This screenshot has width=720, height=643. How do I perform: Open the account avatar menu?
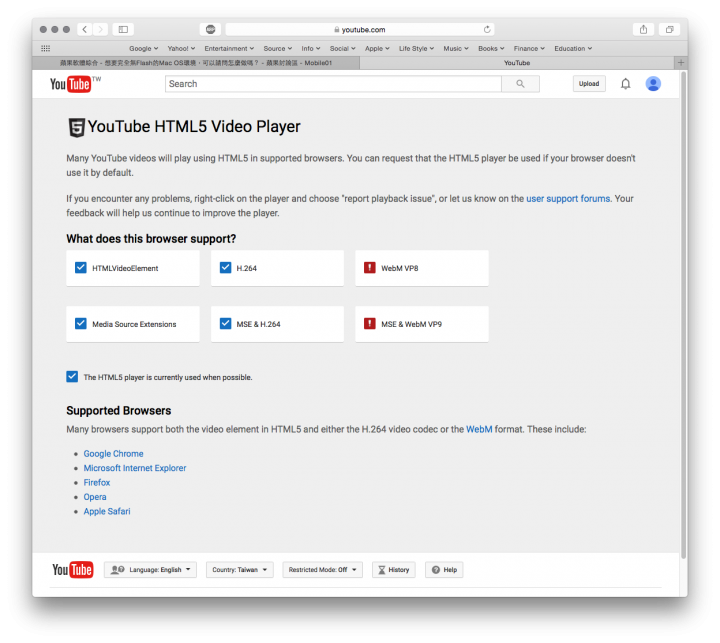point(653,84)
